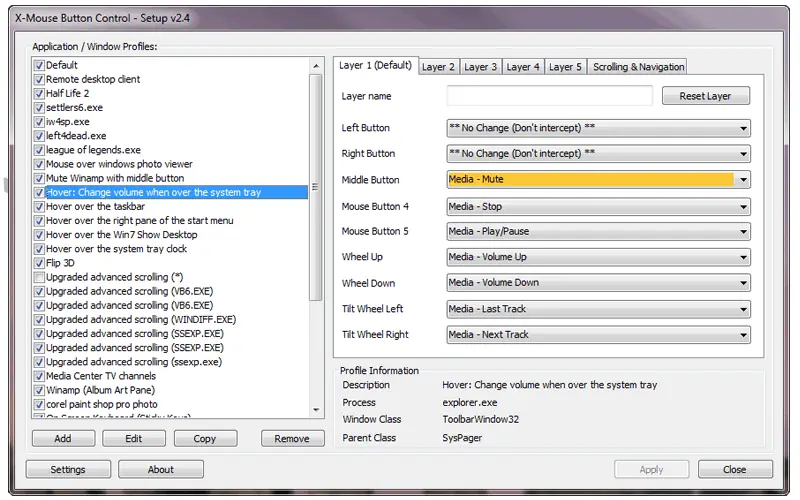The height and width of the screenshot is (500, 800).
Task: Switch to the Layer 5 tab
Action: [565, 67]
